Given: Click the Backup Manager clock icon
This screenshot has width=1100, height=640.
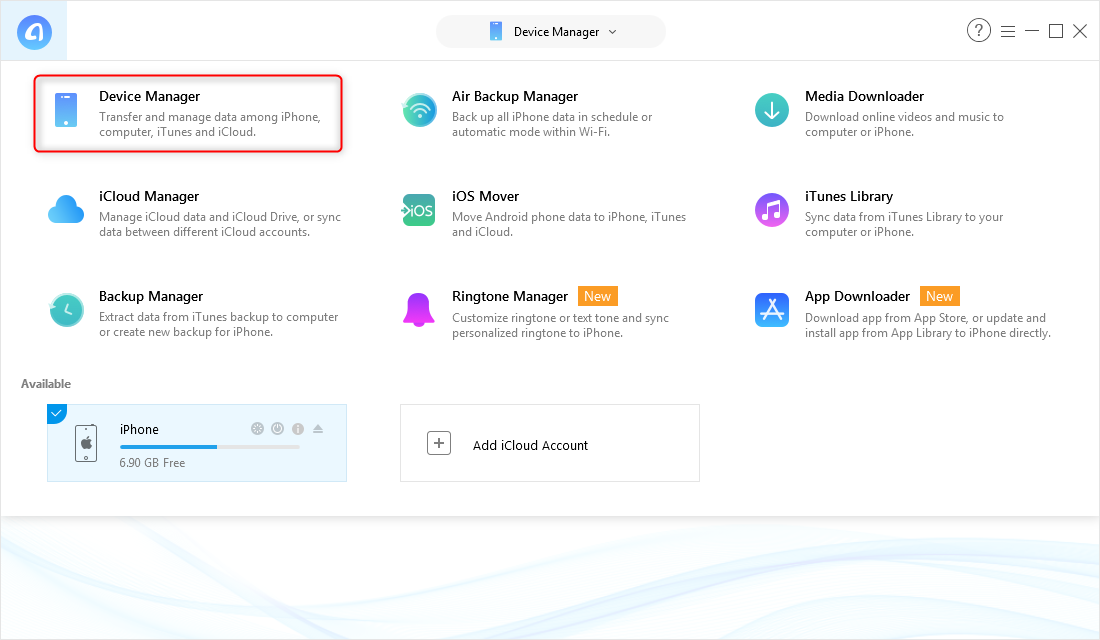Looking at the screenshot, I should pyautogui.click(x=67, y=310).
